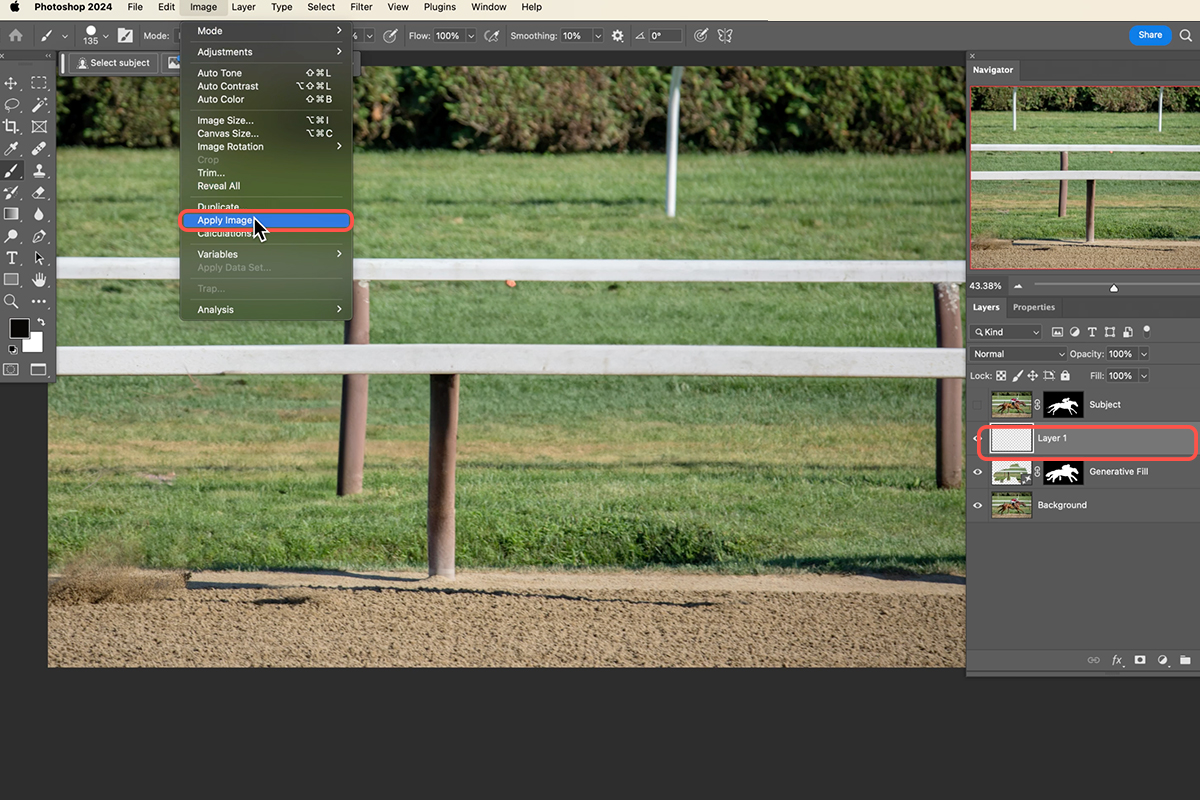Open the Kind layer filter dropdown
The height and width of the screenshot is (800, 1200).
[1006, 332]
